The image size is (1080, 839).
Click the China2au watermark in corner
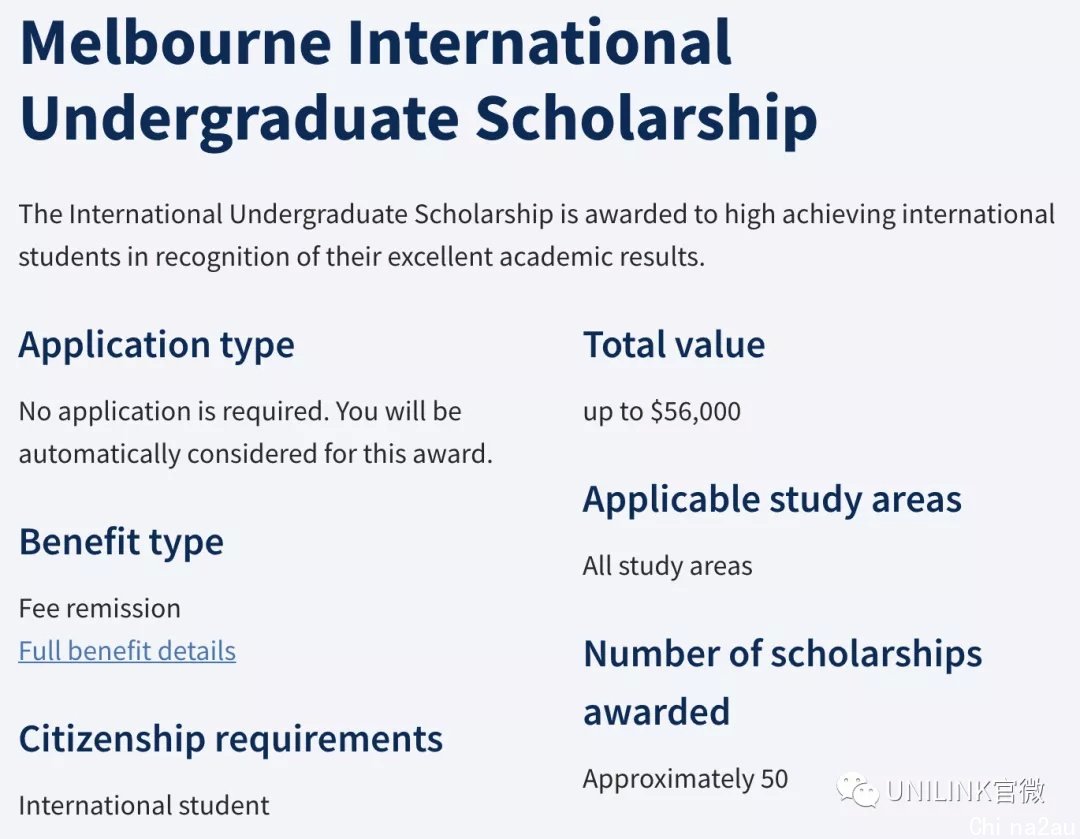[1023, 826]
